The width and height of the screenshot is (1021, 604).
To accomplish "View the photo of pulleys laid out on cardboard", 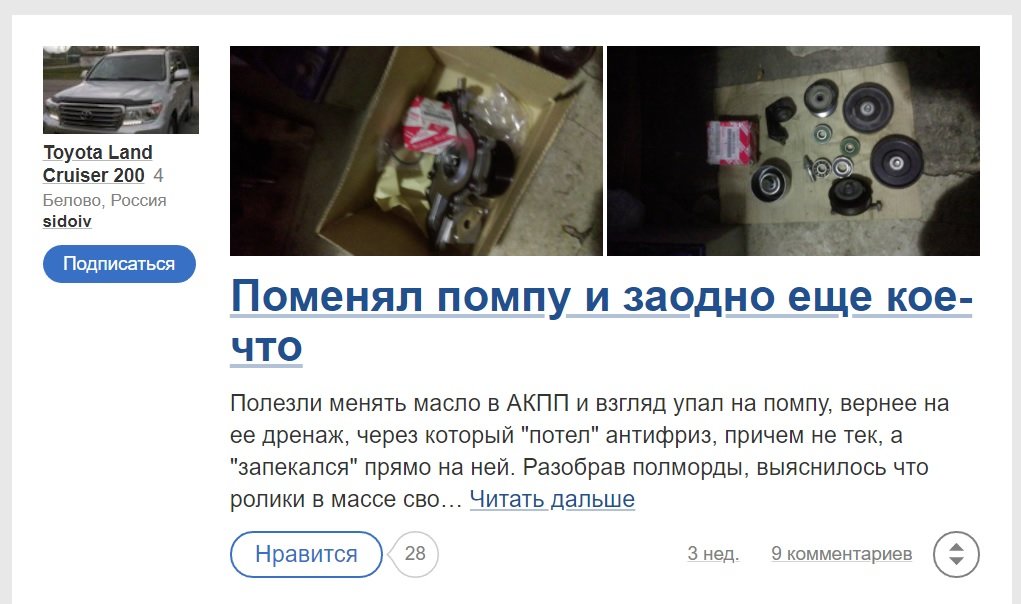I will [793, 150].
